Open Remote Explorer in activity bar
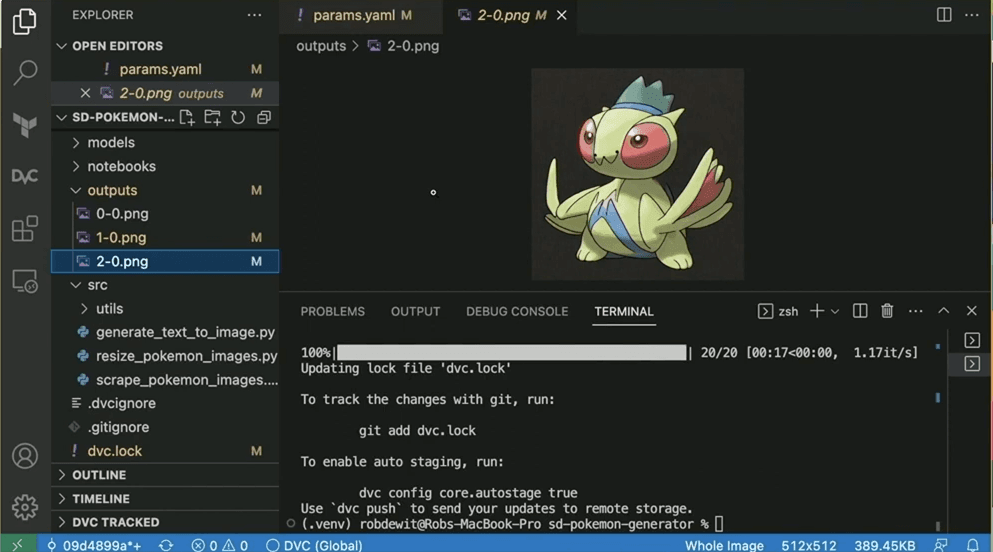The image size is (993, 552). pos(25,282)
